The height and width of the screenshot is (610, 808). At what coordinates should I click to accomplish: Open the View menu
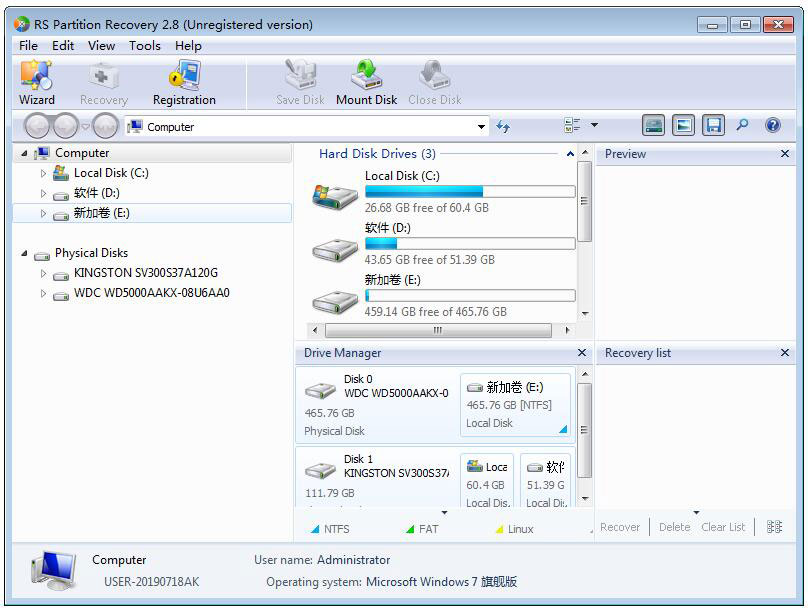pyautogui.click(x=102, y=46)
